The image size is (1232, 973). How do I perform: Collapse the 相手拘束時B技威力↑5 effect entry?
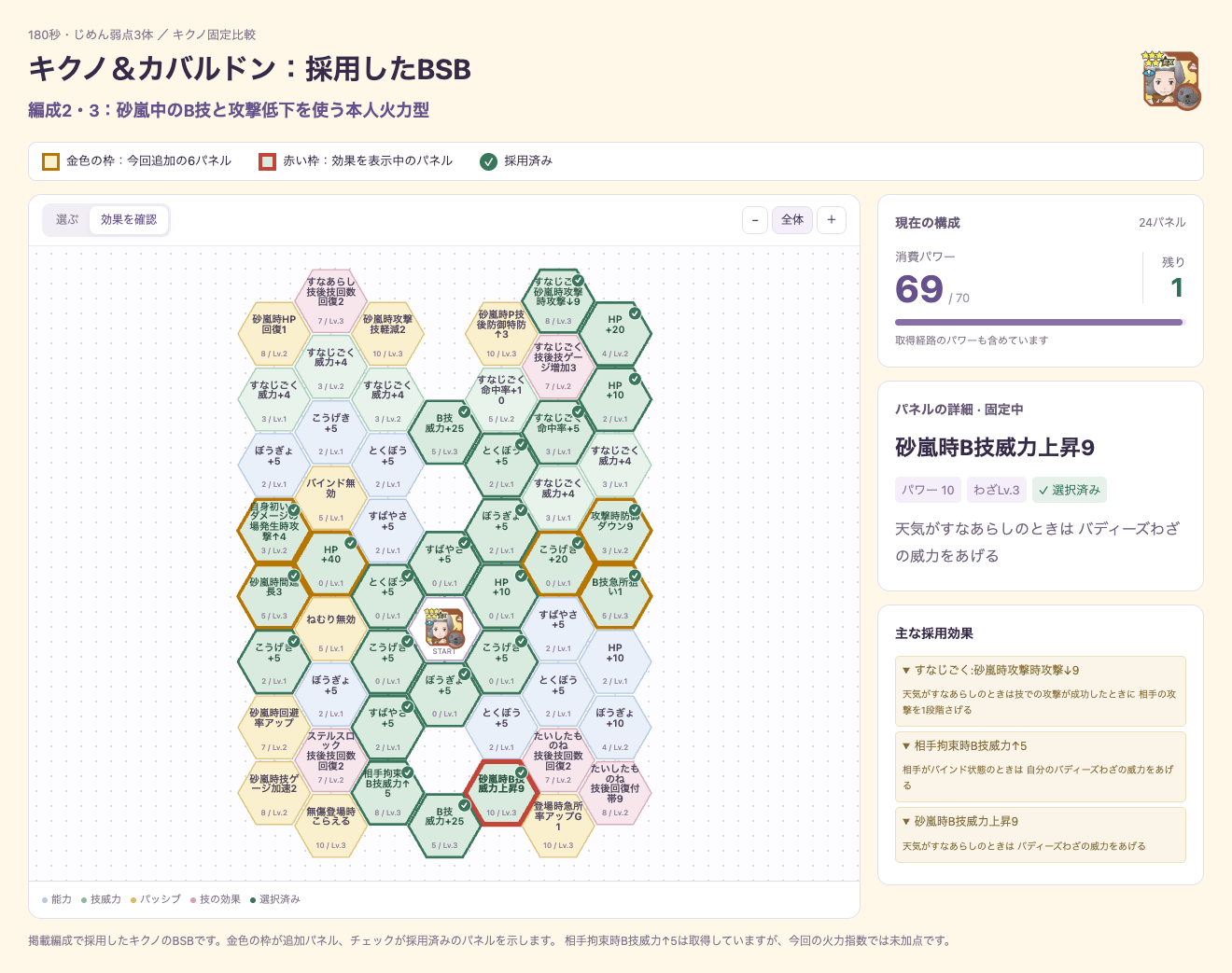1041,745
